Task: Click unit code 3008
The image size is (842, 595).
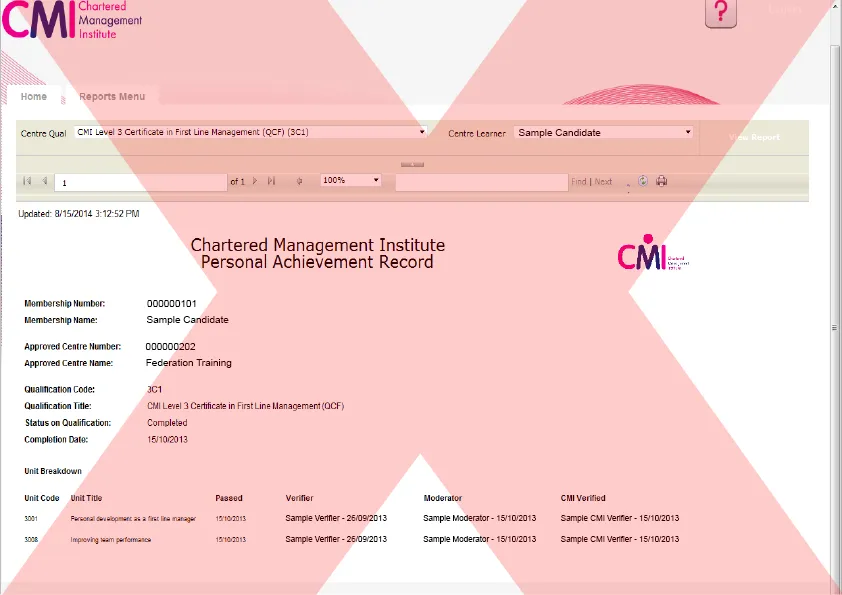Action: tap(31, 540)
